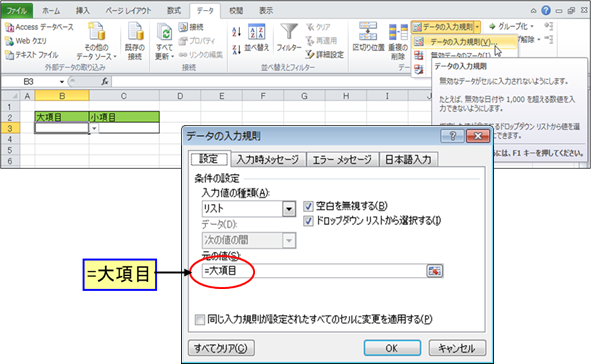Viewport: 591px width, 364px height.
Task: Click Refresh All button
Action: pyautogui.click(x=164, y=41)
